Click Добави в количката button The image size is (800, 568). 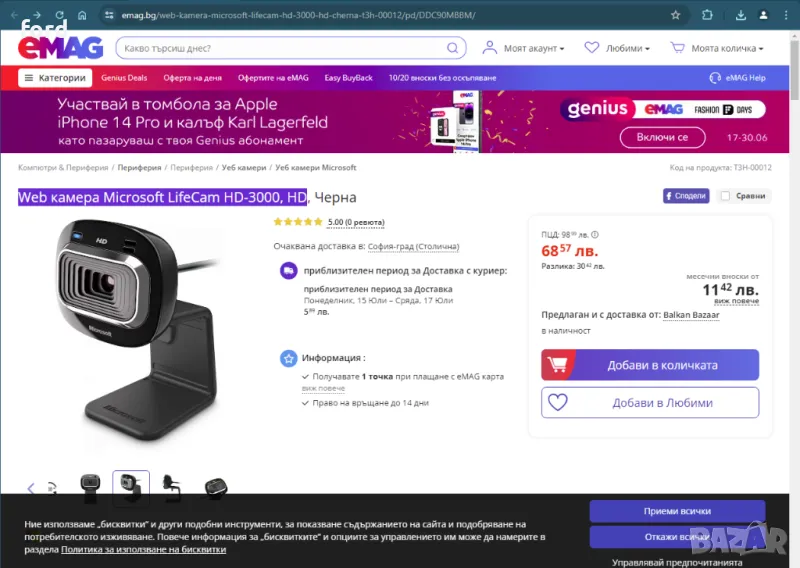tap(650, 365)
